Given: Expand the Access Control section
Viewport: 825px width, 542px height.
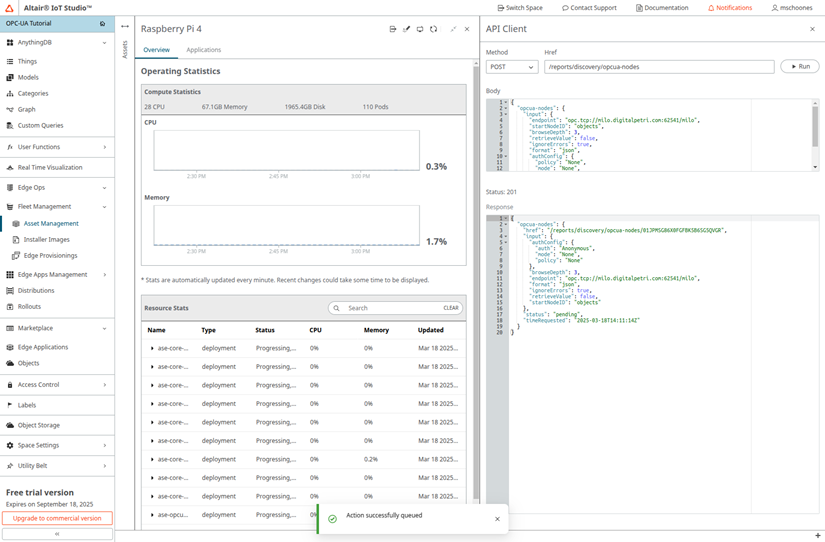Looking at the screenshot, I should 104,385.
